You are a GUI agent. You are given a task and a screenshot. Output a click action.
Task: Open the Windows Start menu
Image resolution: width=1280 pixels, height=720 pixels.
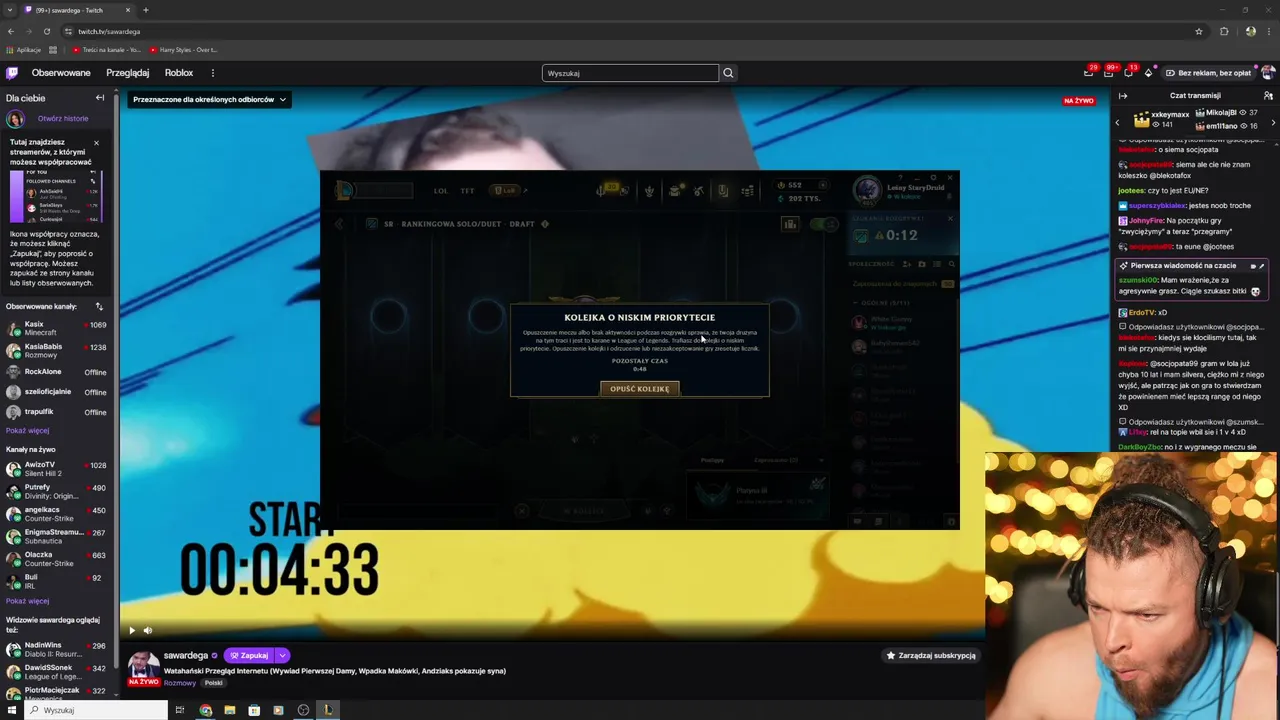(11, 710)
